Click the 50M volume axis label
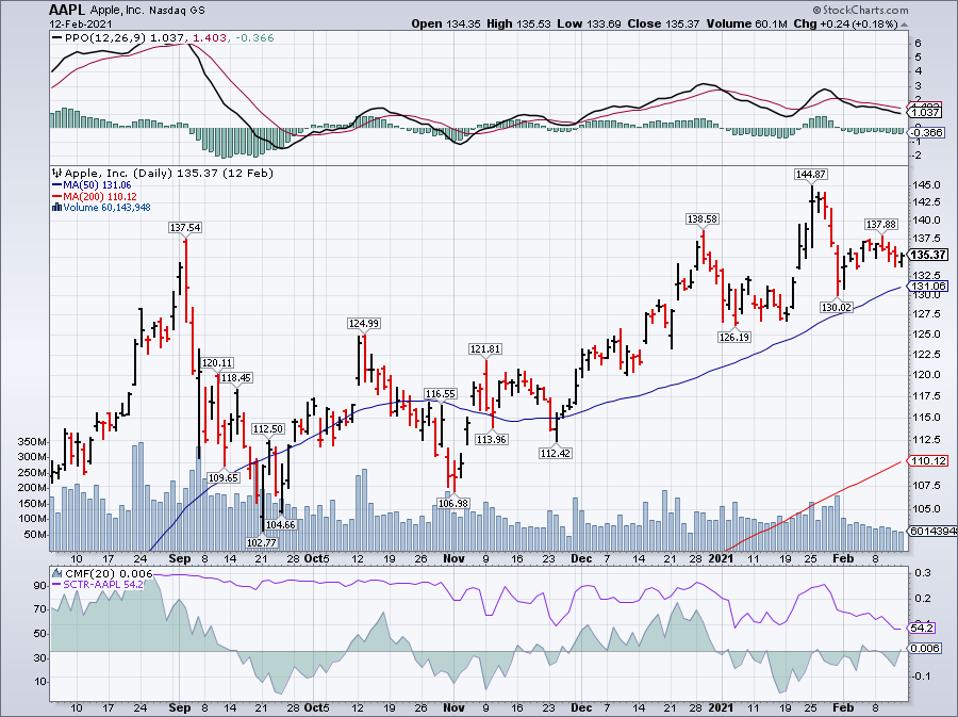Image resolution: width=958 pixels, height=717 pixels. (35, 535)
